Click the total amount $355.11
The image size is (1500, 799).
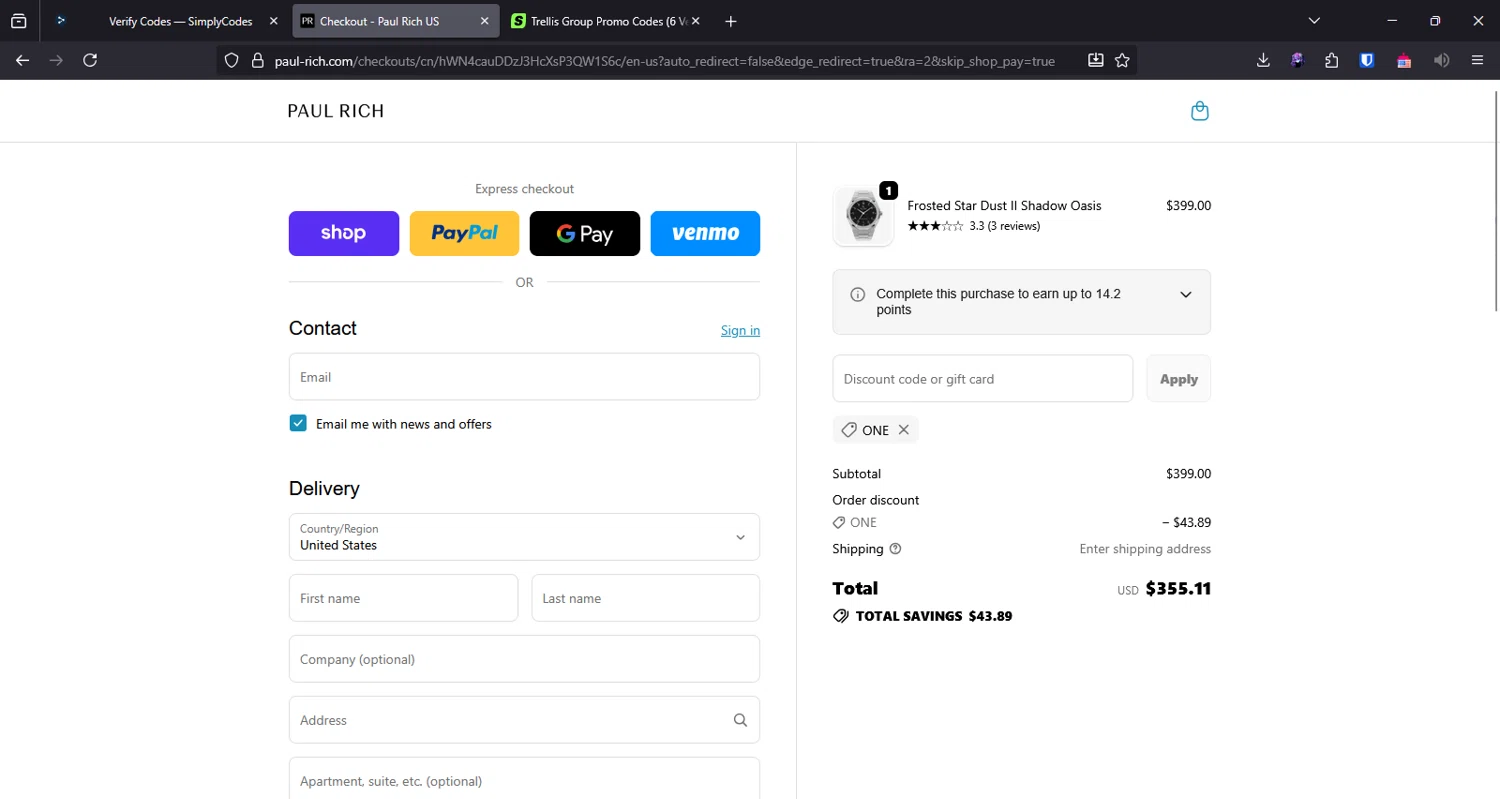tap(1178, 589)
